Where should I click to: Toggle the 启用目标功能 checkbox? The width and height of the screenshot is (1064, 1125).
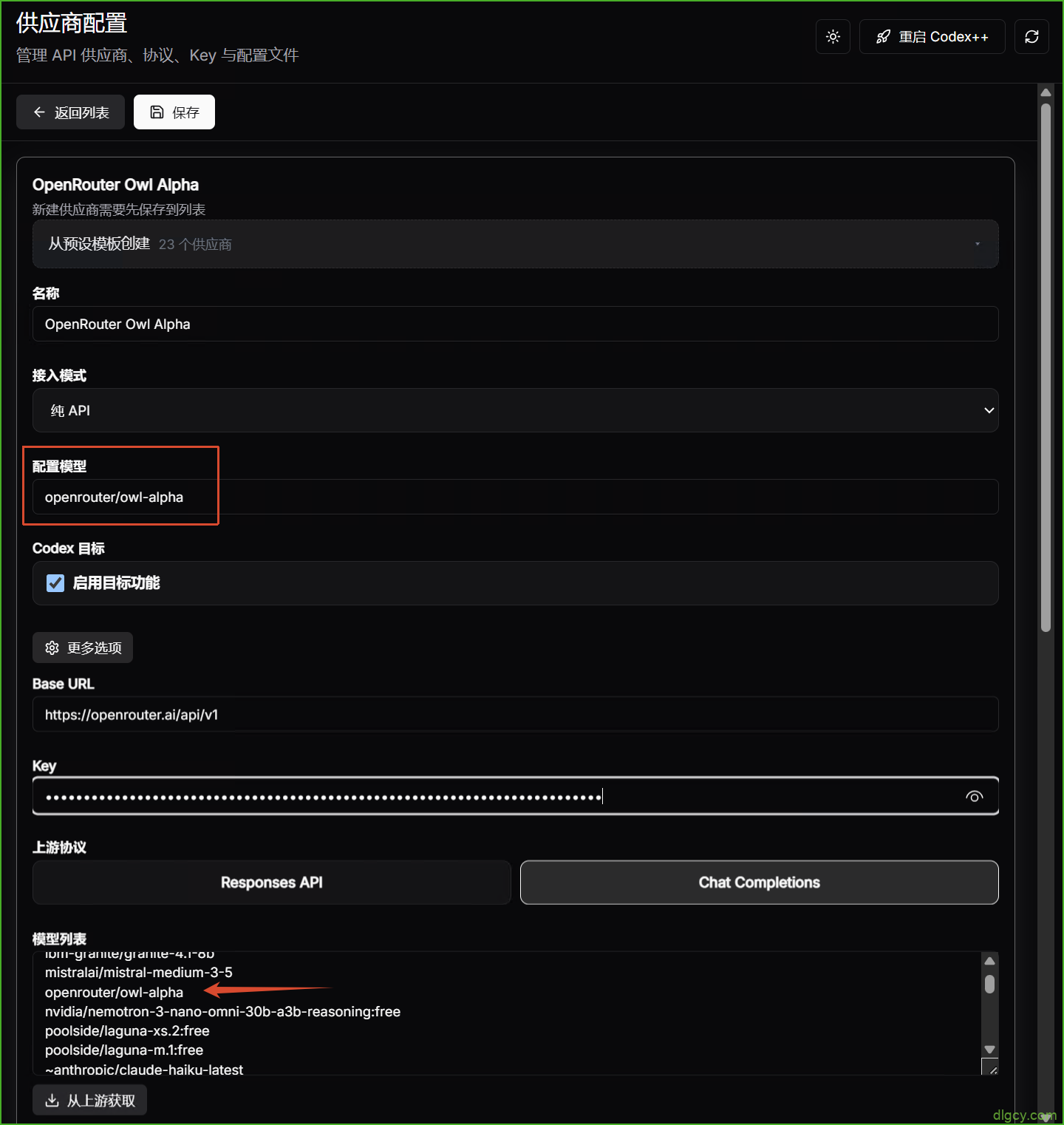(55, 583)
